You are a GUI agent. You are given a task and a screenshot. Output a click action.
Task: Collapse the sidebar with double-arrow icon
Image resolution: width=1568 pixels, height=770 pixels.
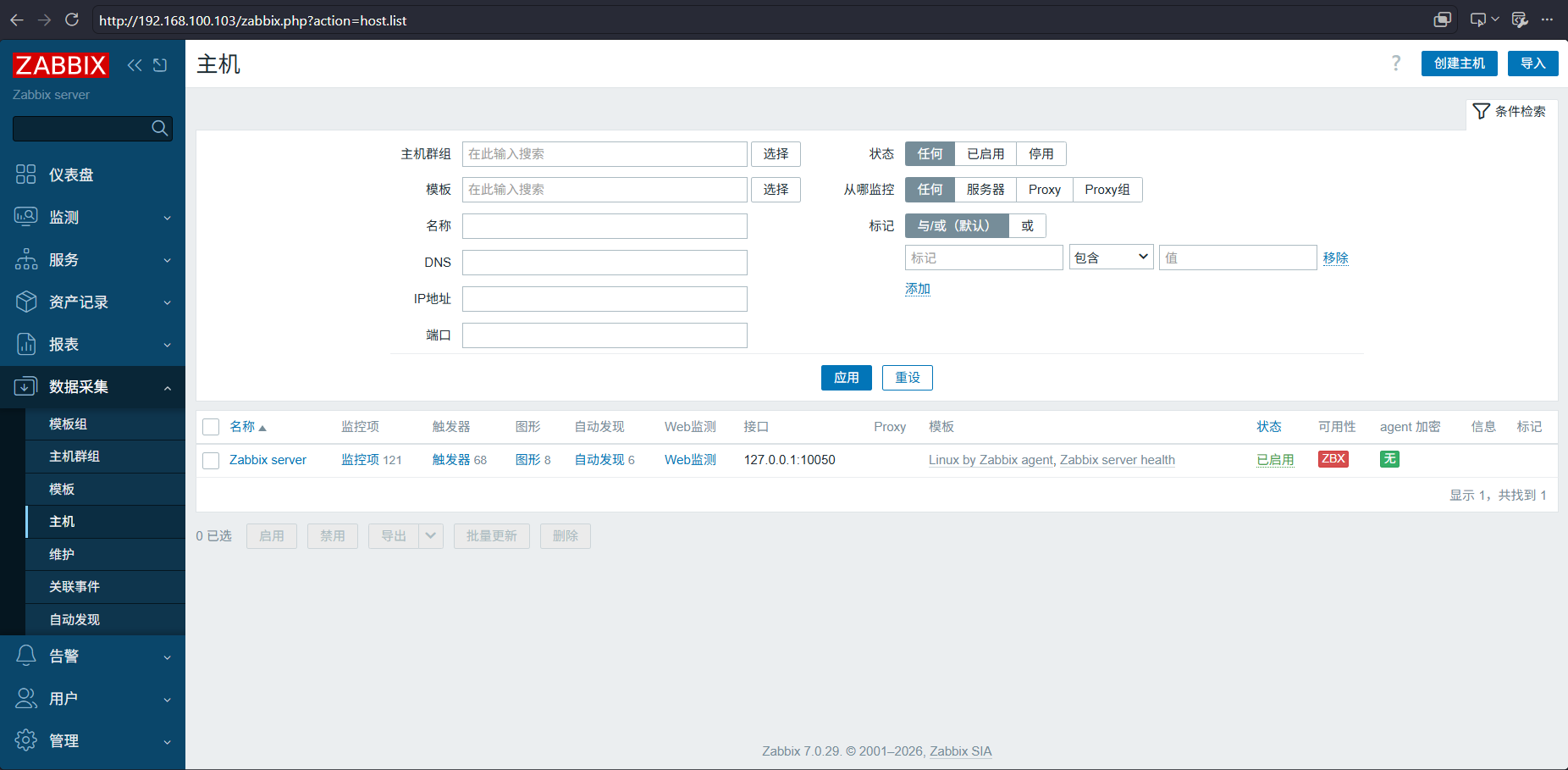coord(135,65)
